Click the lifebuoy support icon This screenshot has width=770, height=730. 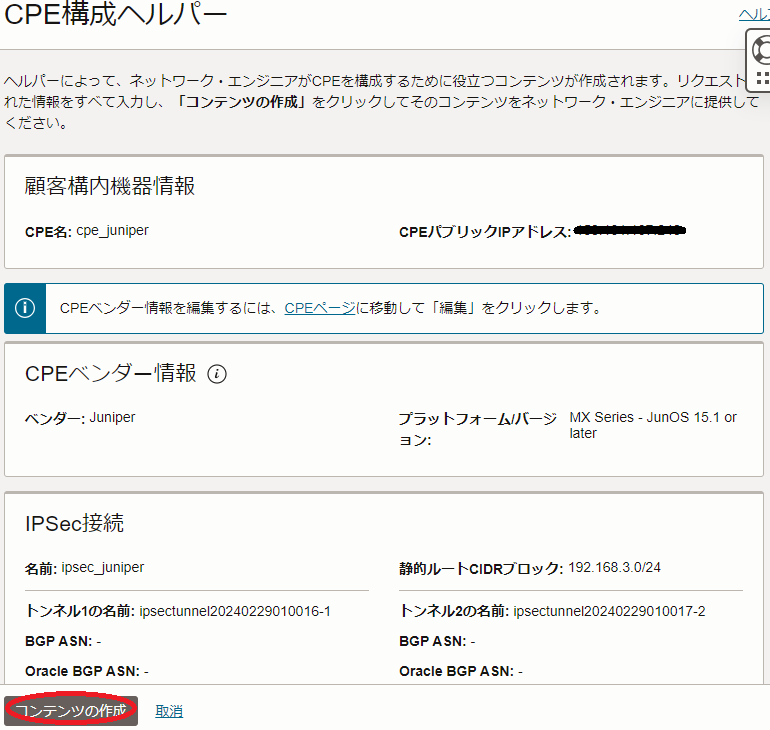[762, 46]
